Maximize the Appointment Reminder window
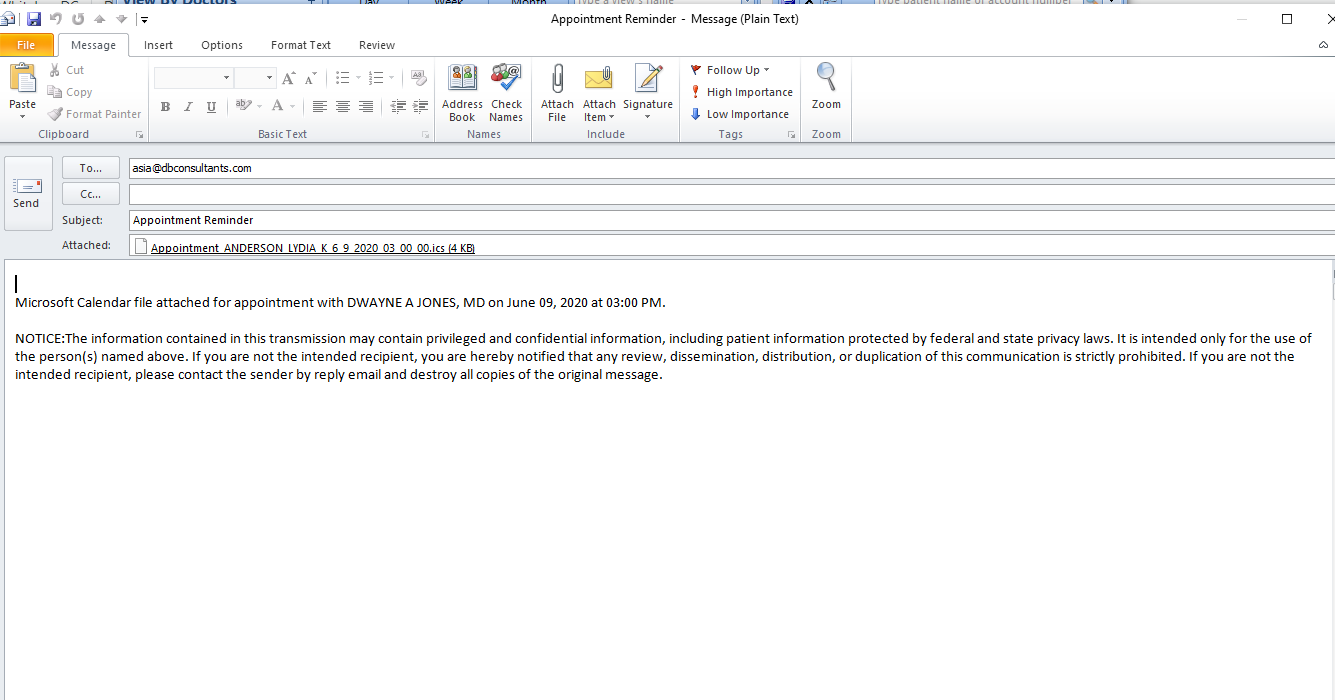 1287,19
